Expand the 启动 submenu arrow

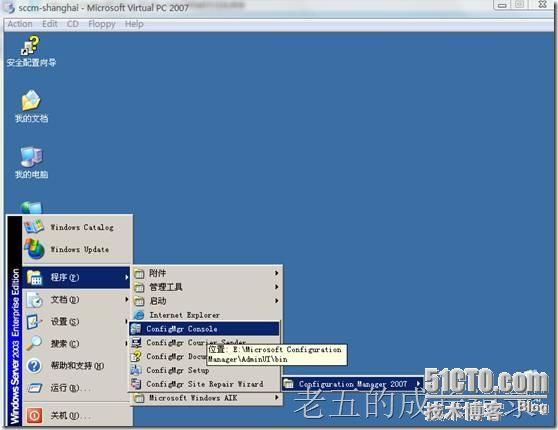(277, 301)
